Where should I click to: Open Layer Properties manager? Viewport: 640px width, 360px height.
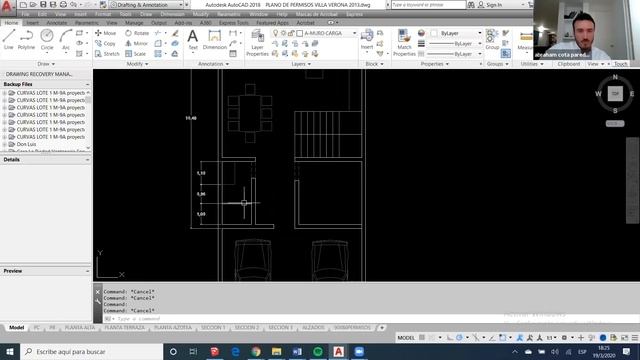pyautogui.click(x=257, y=42)
